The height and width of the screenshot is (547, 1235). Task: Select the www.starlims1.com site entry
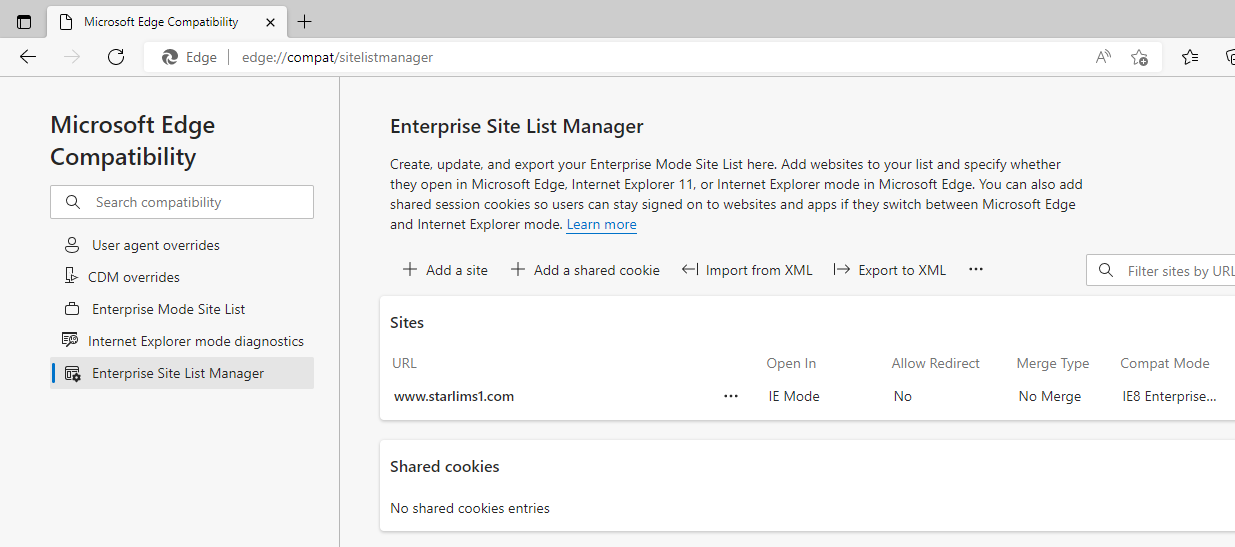tap(454, 396)
